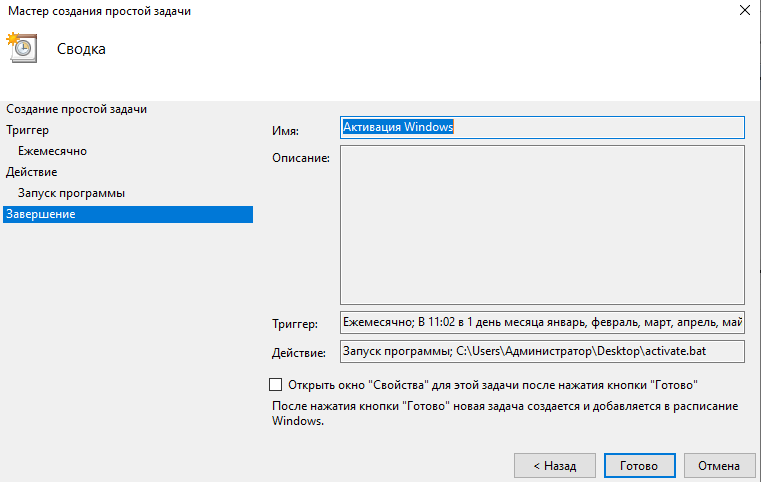Close the wizard with the X button
Image resolution: width=761 pixels, height=482 pixels.
[x=744, y=10]
